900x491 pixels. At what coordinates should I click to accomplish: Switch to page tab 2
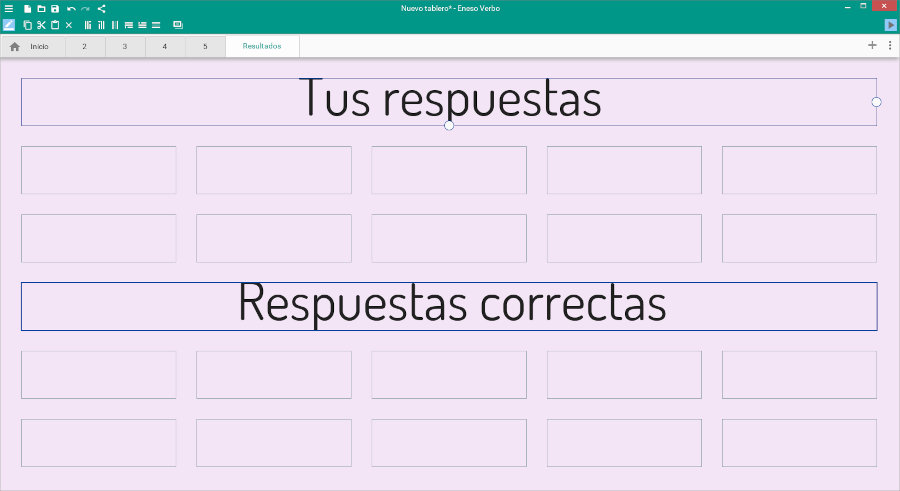point(85,47)
